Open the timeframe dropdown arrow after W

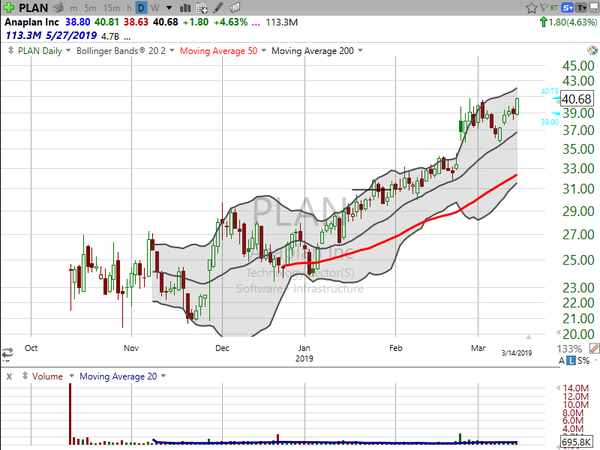169,8
